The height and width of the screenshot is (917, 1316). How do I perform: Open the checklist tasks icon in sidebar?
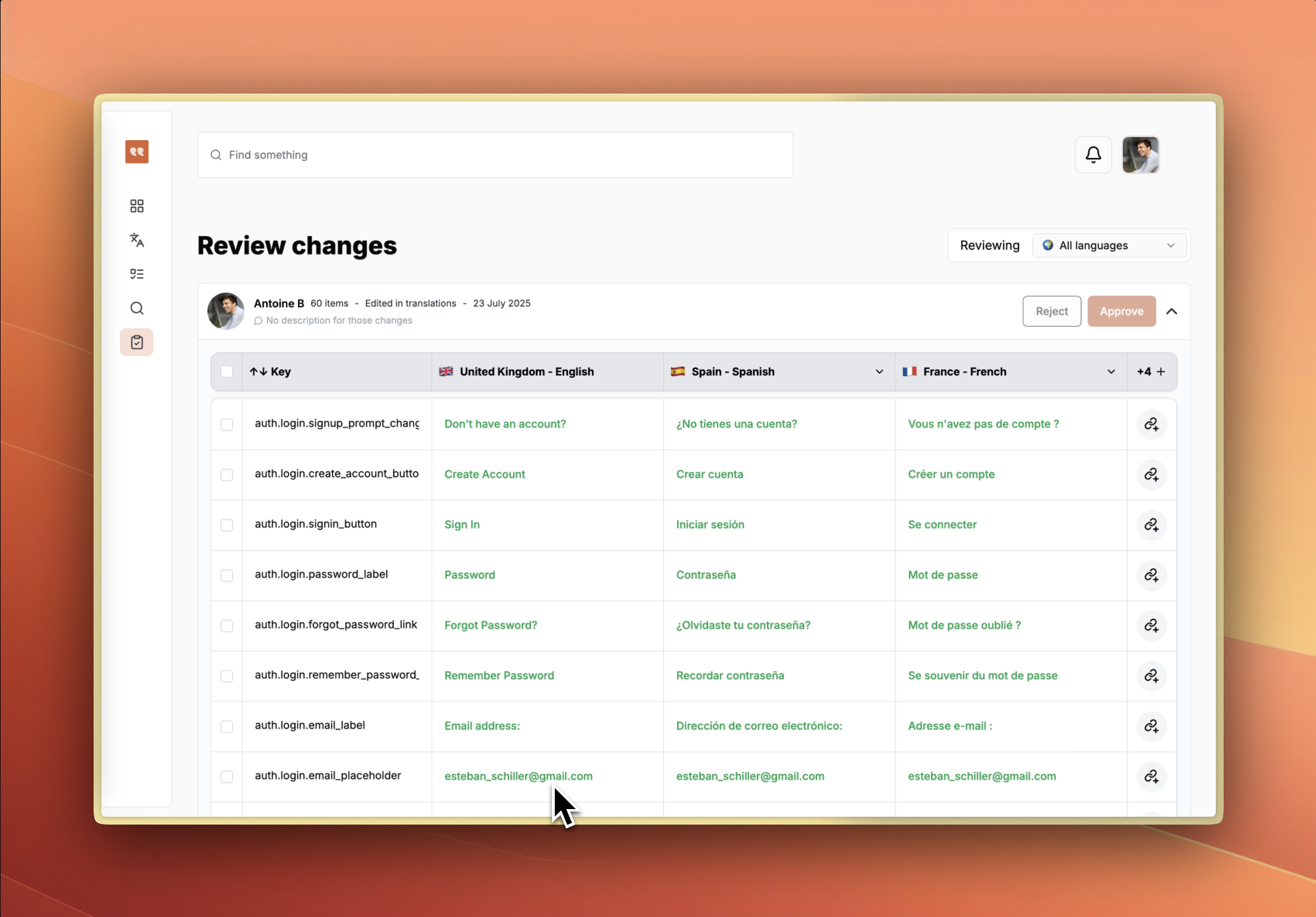(x=136, y=274)
